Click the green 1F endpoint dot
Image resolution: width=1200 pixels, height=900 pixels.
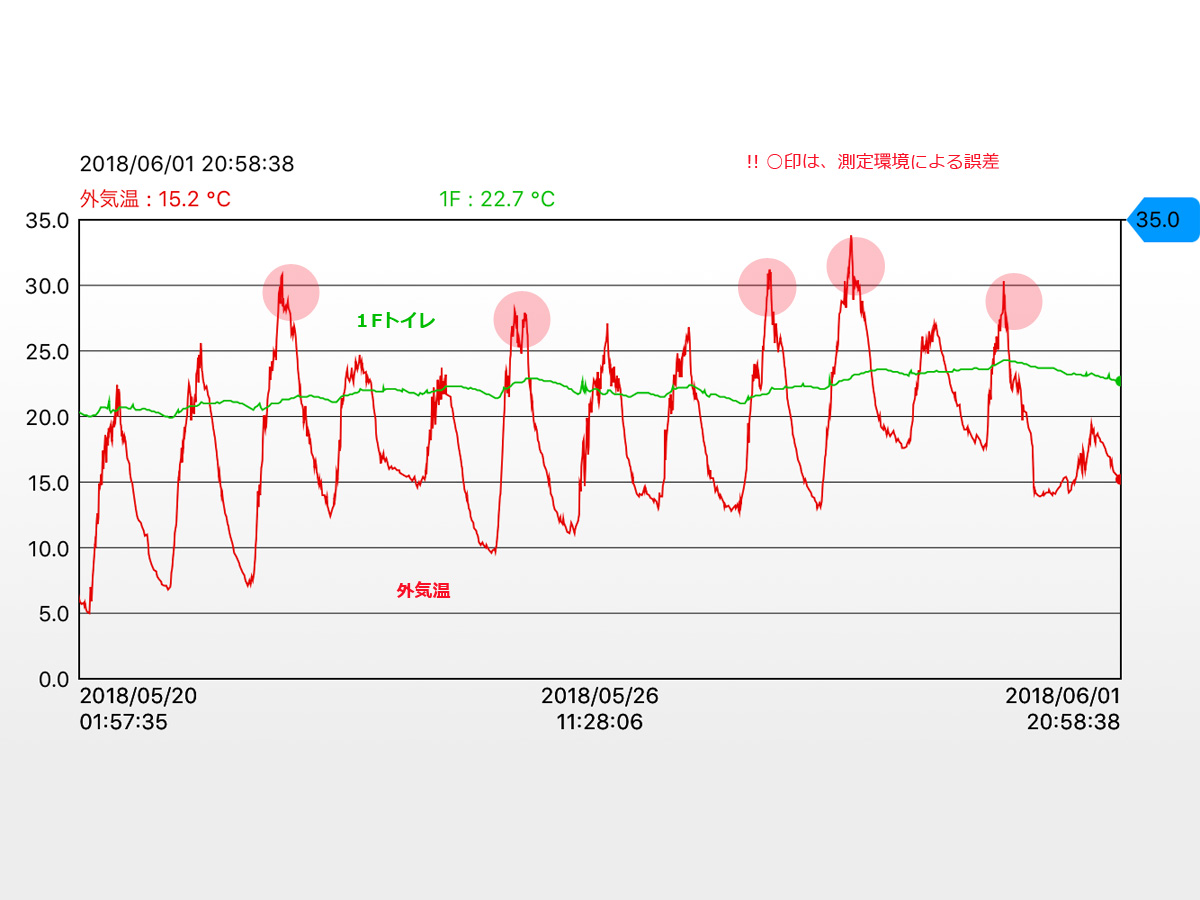[x=1119, y=381]
